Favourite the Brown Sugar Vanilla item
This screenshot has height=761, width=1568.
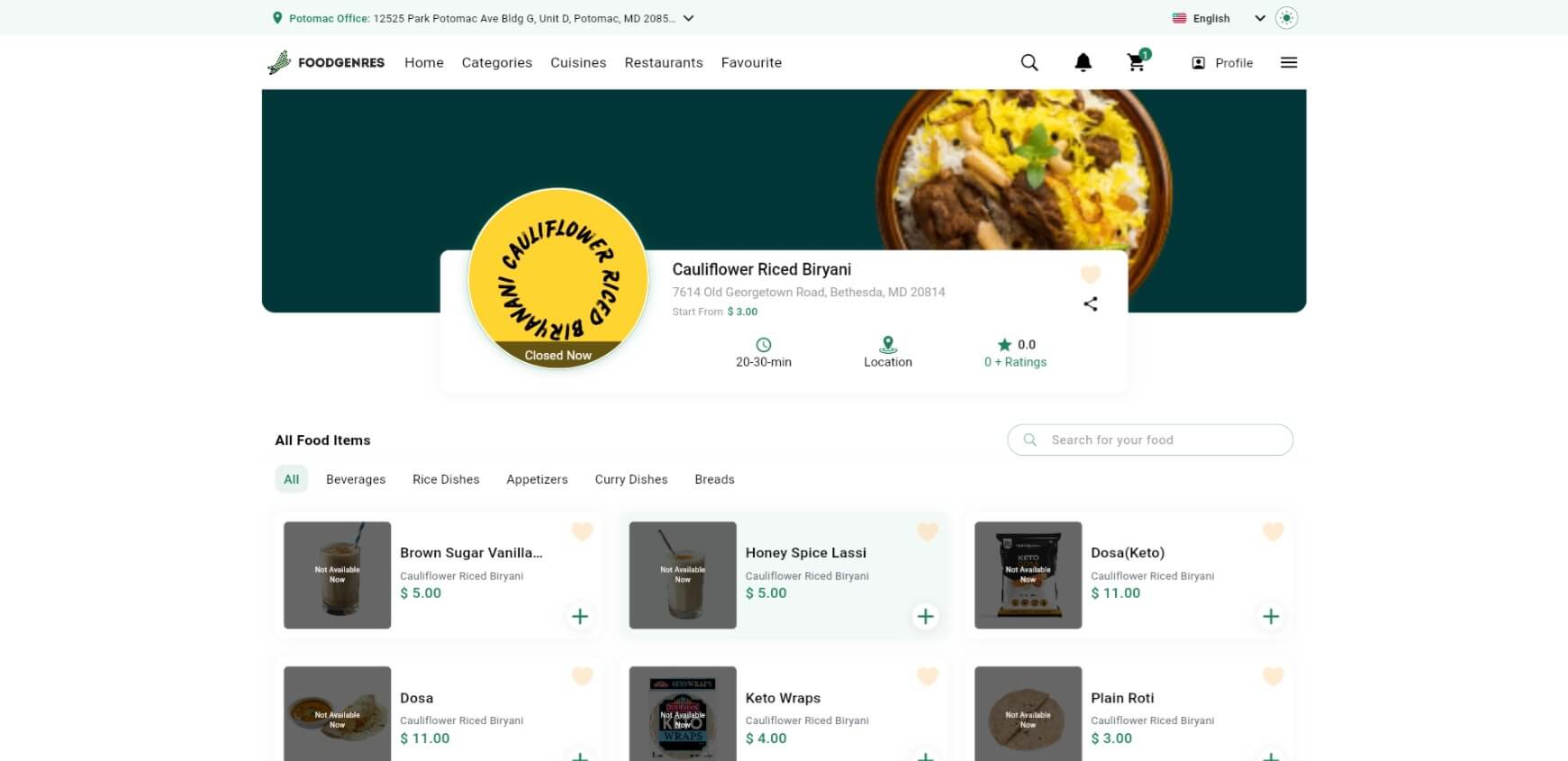(x=583, y=531)
